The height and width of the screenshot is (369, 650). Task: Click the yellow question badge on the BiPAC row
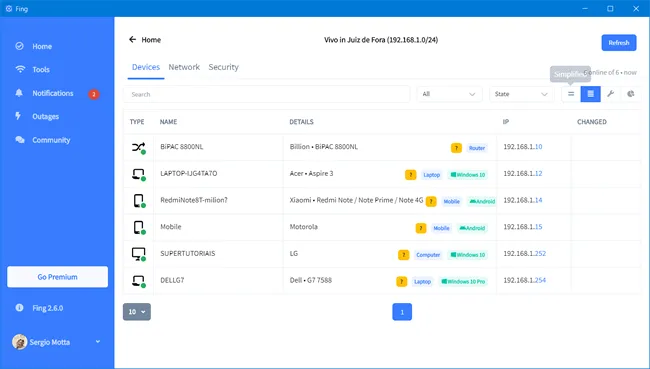(456, 148)
